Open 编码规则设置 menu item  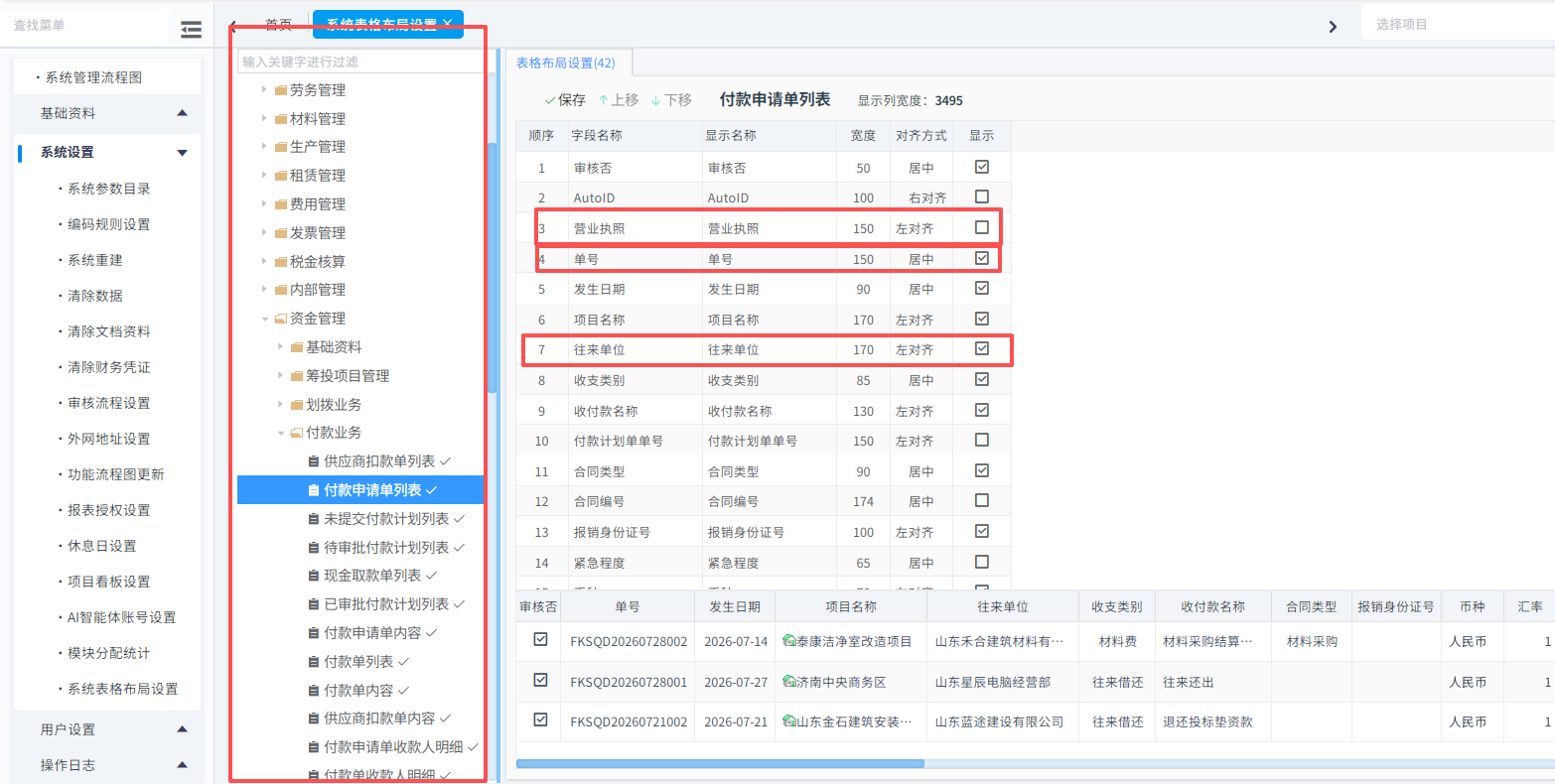pyautogui.click(x=109, y=224)
